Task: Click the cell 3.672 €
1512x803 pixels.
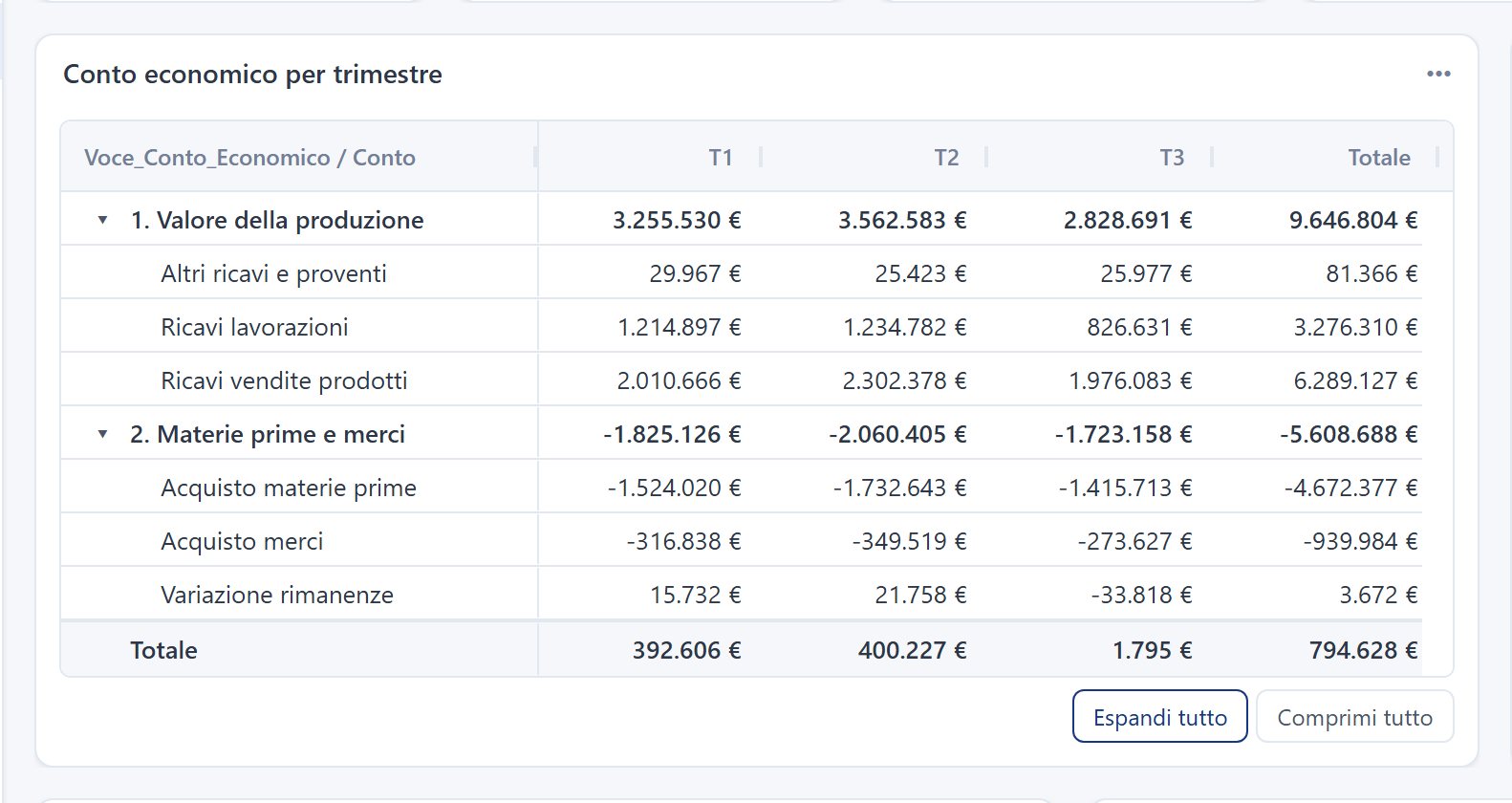Action: click(1378, 596)
